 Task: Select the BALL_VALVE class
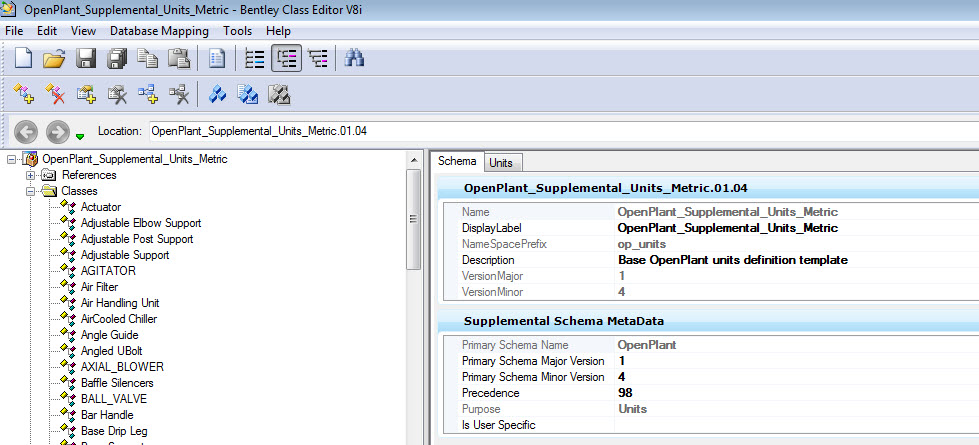click(114, 399)
